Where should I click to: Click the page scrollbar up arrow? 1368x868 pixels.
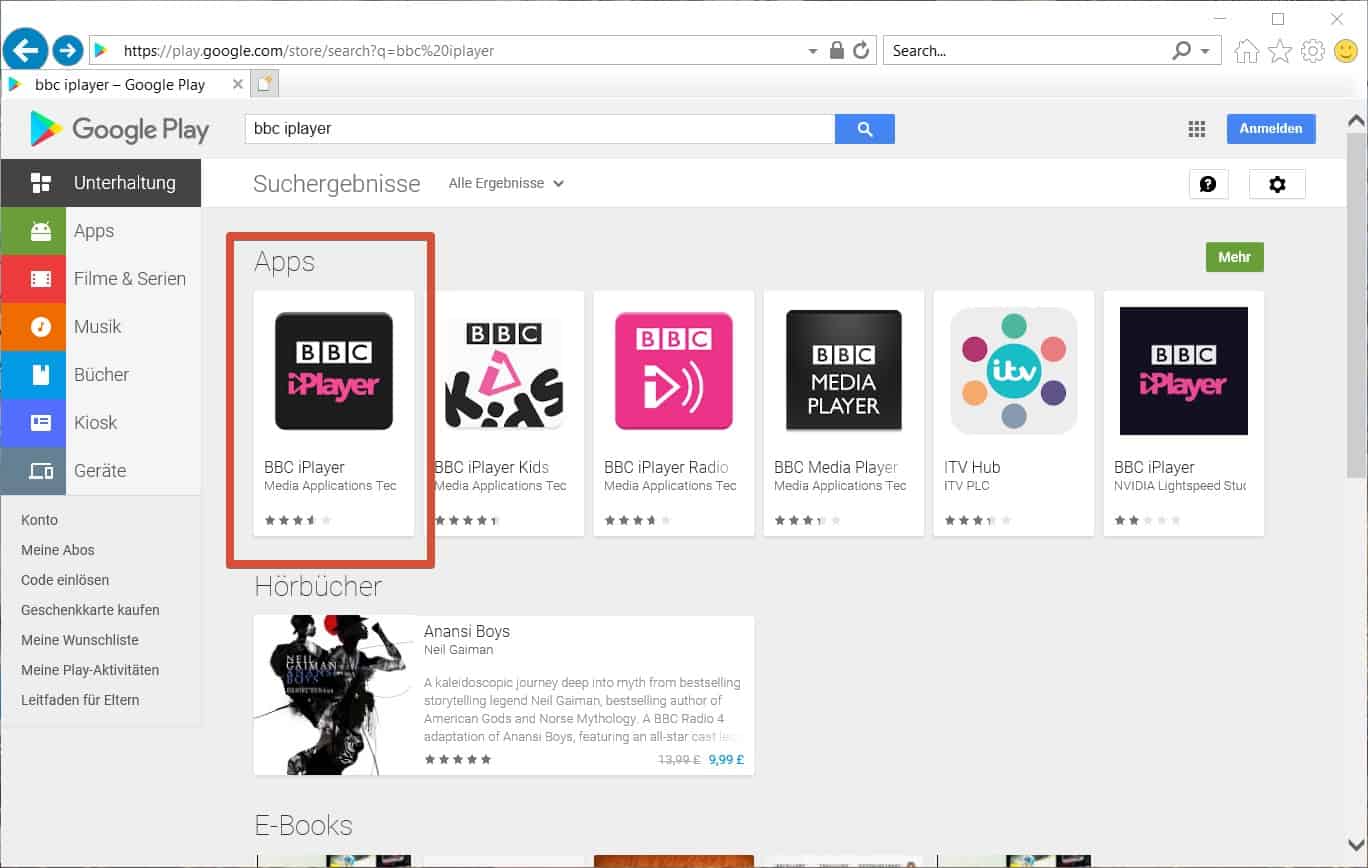point(1356,120)
